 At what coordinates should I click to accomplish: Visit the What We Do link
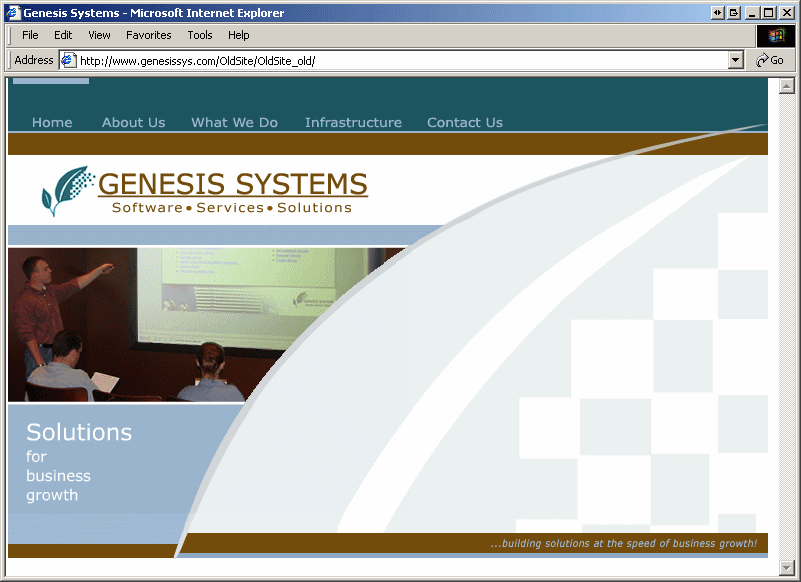click(x=234, y=123)
